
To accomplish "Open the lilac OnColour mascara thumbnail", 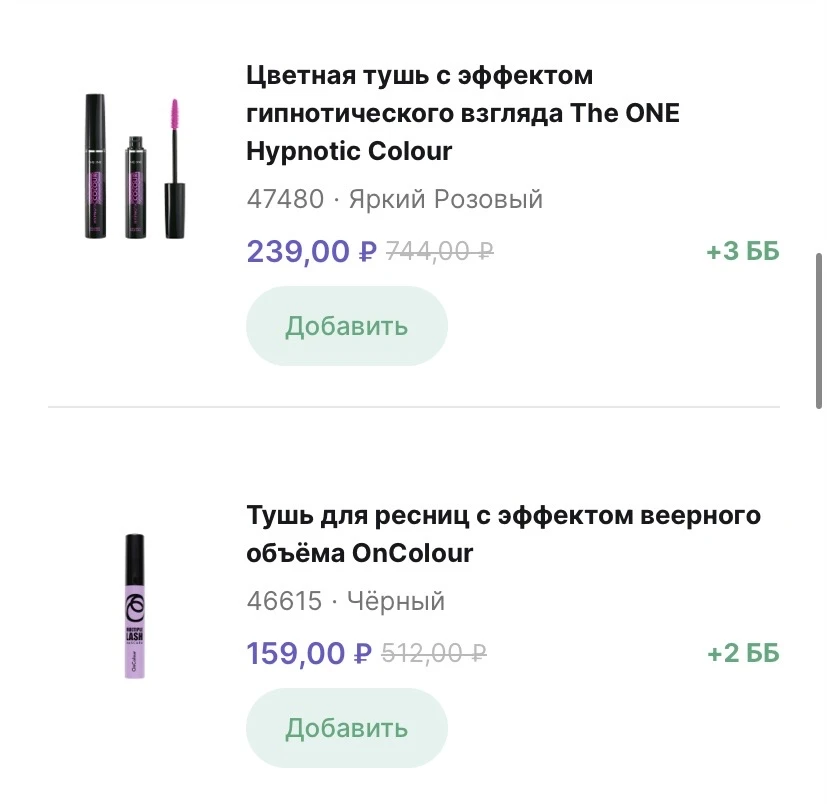I will click(134, 607).
